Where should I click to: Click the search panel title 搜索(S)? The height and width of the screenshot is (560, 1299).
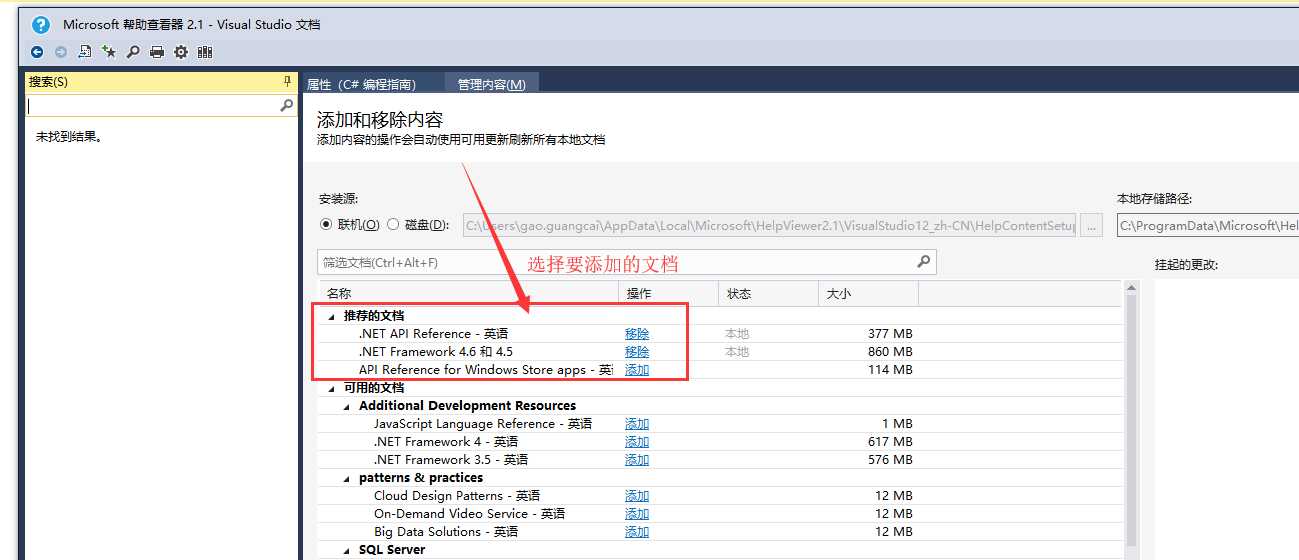pyautogui.click(x=48, y=82)
